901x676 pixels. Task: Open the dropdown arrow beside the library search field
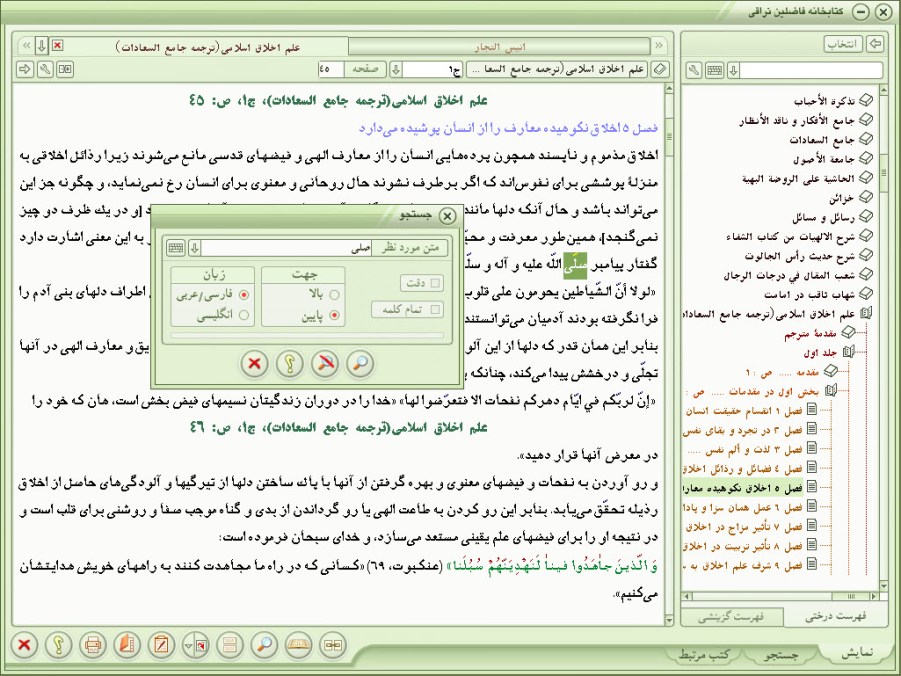pos(733,71)
